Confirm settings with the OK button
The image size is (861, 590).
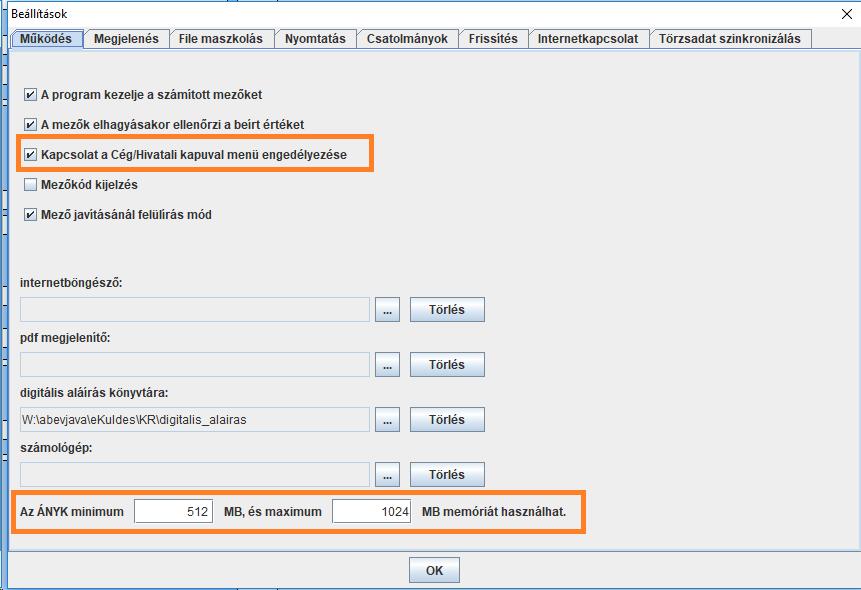click(x=434, y=570)
